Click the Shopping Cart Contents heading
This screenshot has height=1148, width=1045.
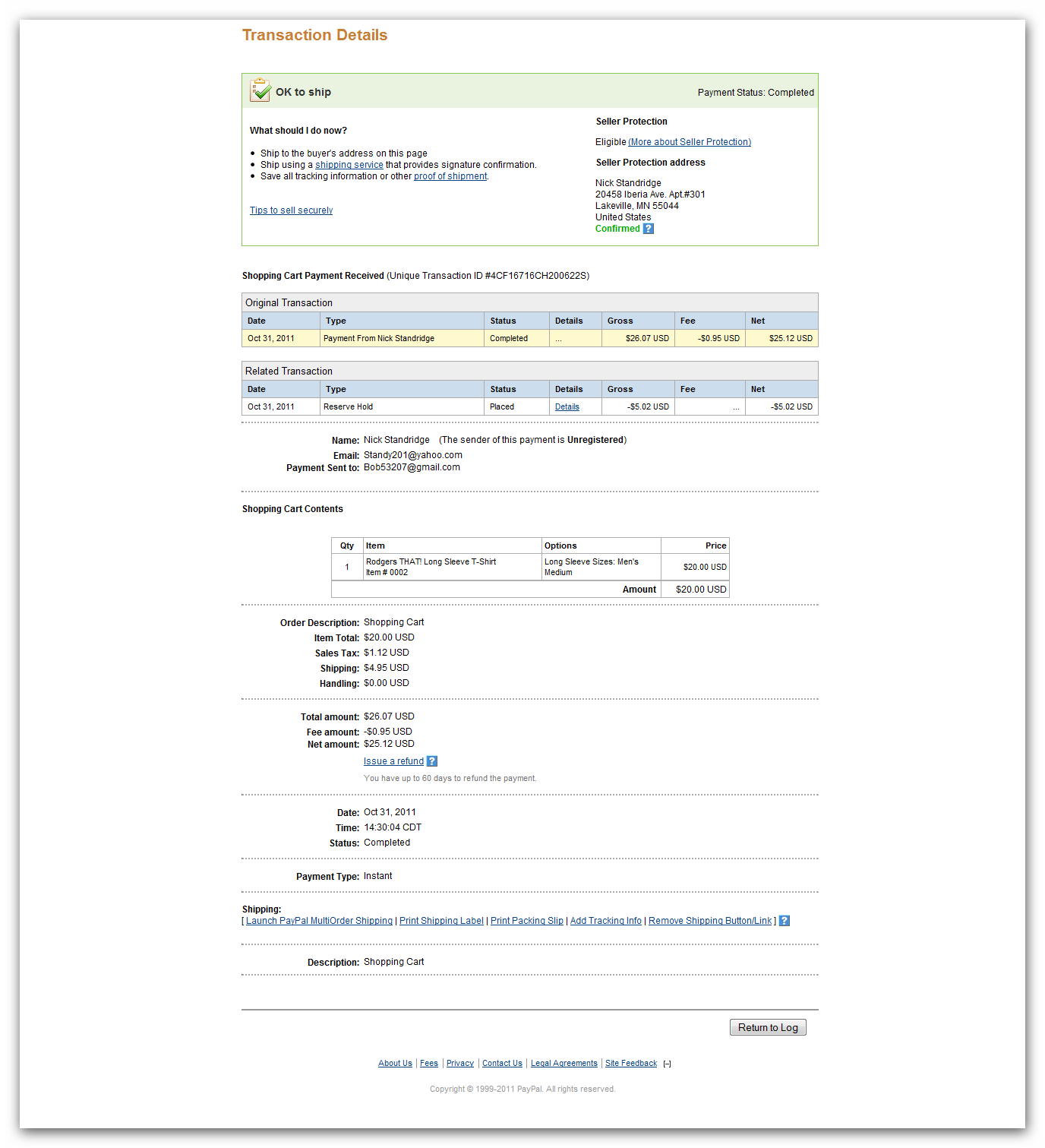[292, 509]
